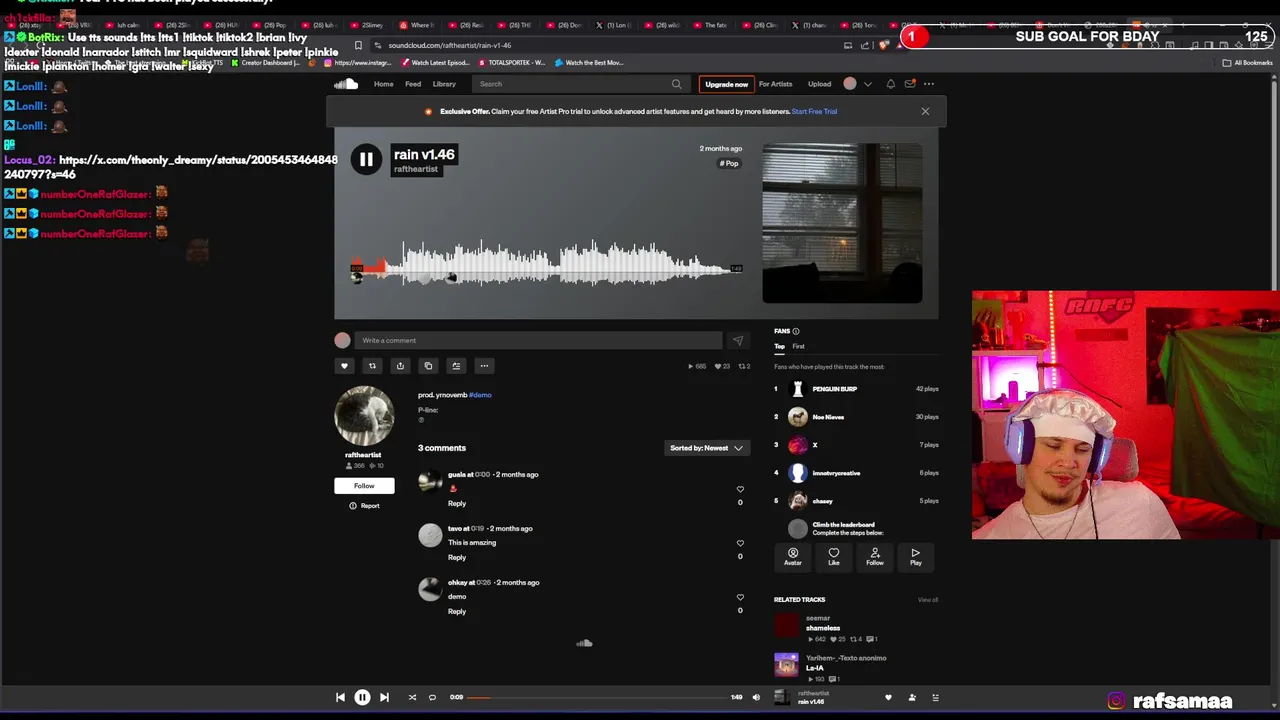Screen dimensions: 1280x720
Task: Like ohkay's comment
Action: pyautogui.click(x=740, y=597)
